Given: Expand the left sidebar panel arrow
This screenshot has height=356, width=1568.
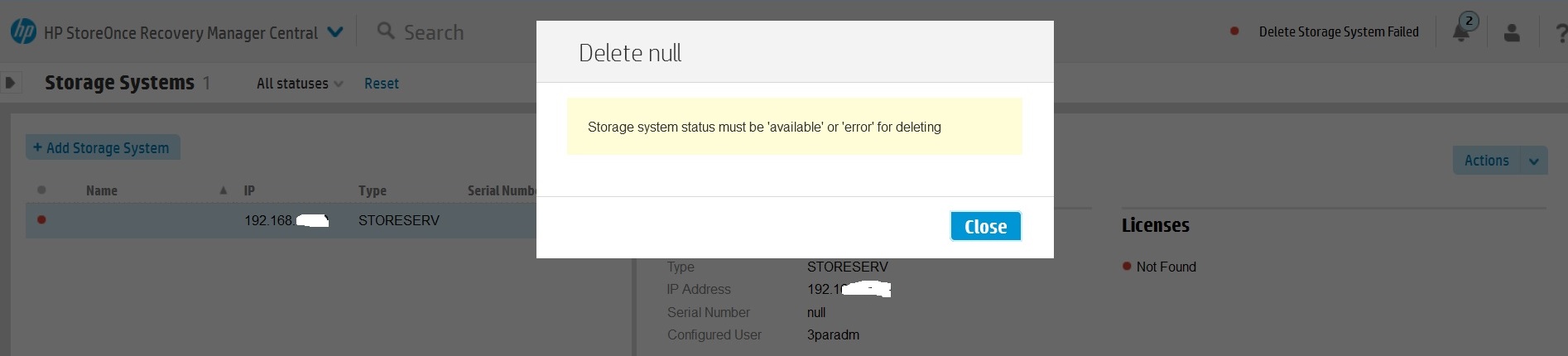Looking at the screenshot, I should (x=10, y=83).
